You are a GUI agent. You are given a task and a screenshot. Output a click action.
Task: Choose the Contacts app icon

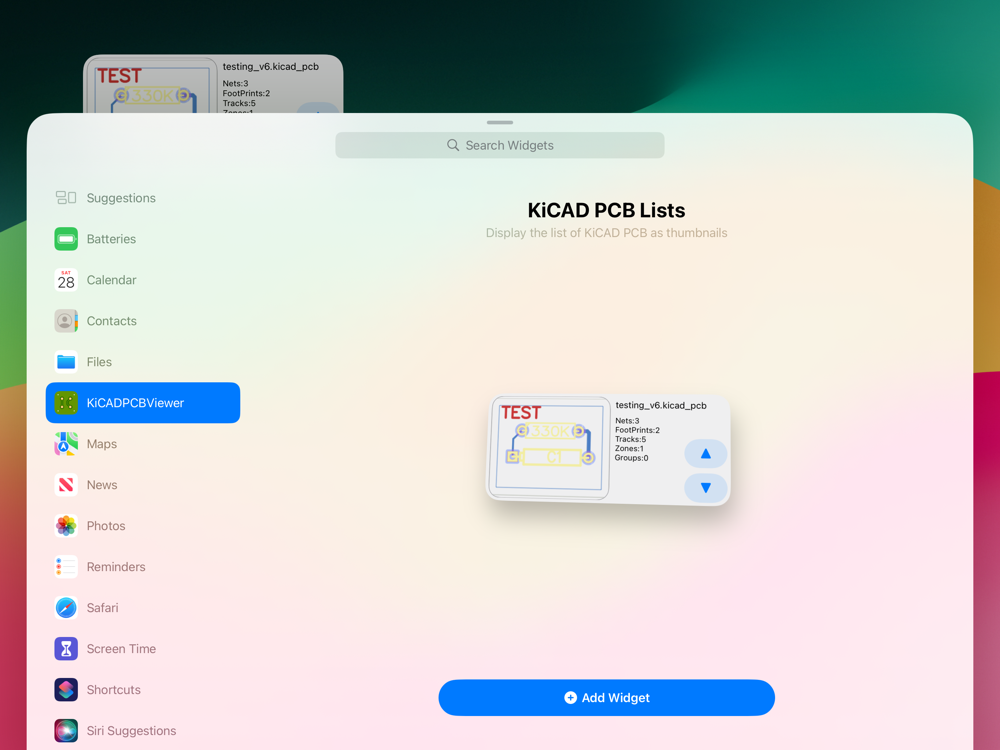tap(66, 321)
